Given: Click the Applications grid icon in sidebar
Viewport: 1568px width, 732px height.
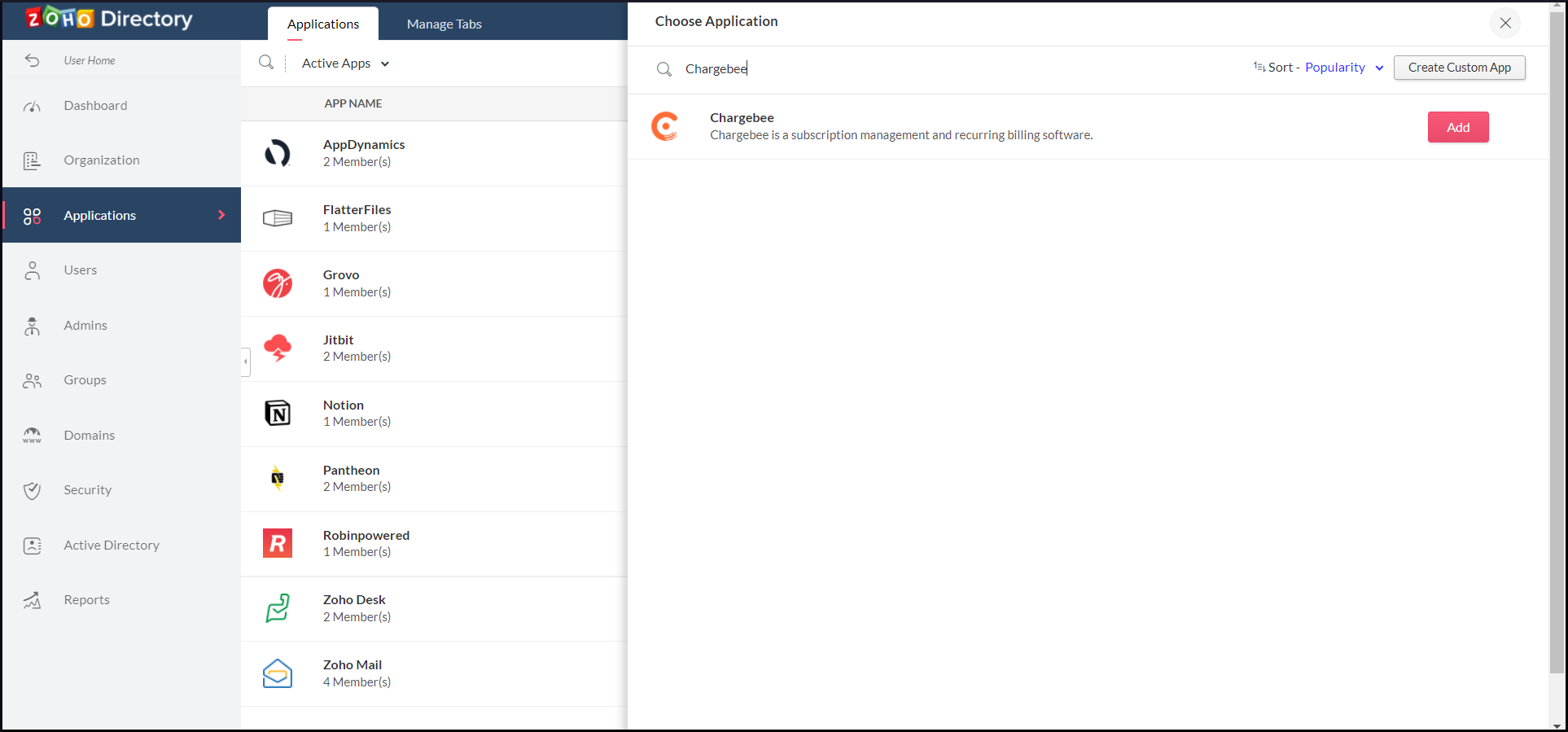Looking at the screenshot, I should 32,216.
